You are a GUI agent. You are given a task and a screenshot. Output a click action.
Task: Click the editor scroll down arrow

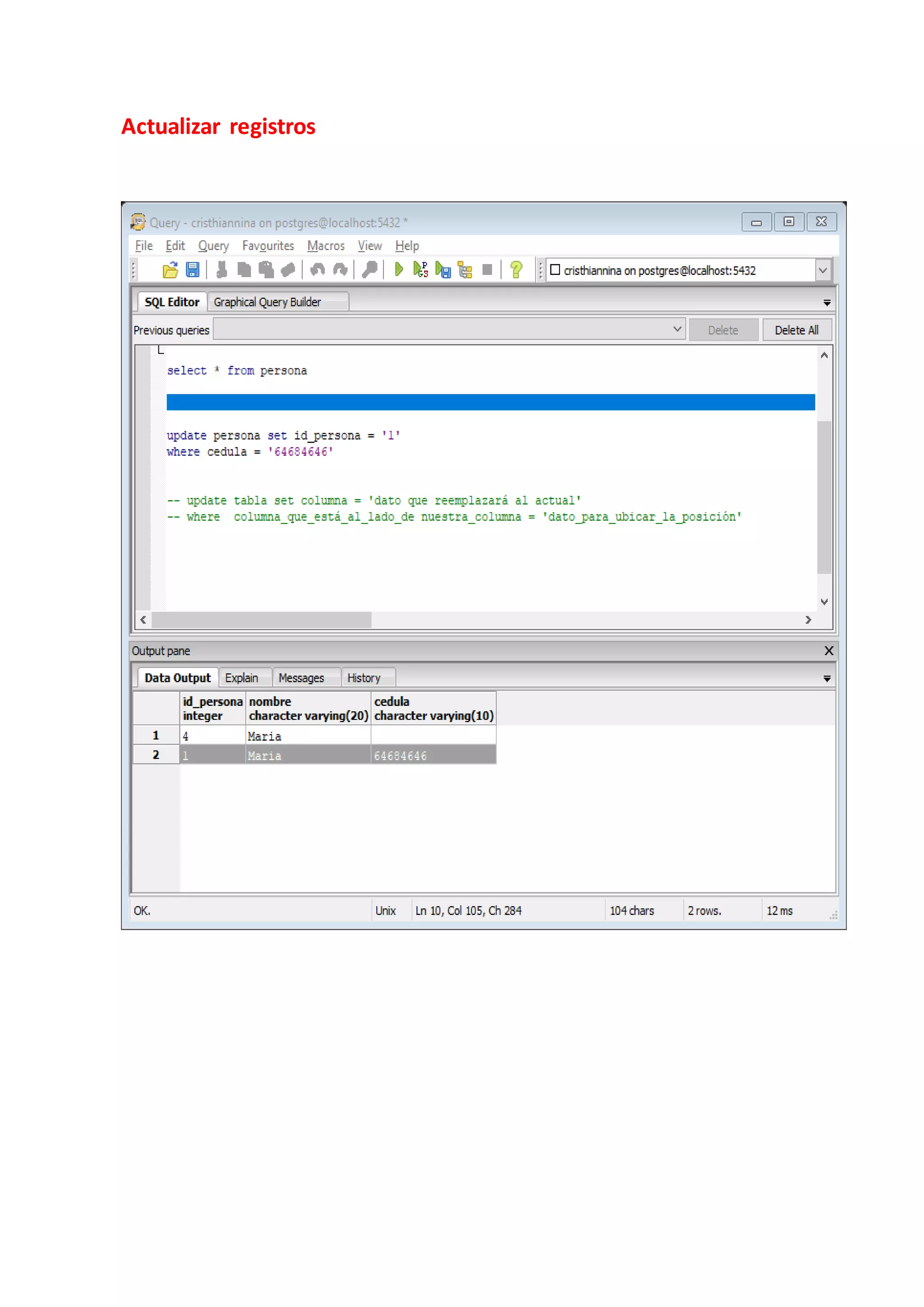824,602
